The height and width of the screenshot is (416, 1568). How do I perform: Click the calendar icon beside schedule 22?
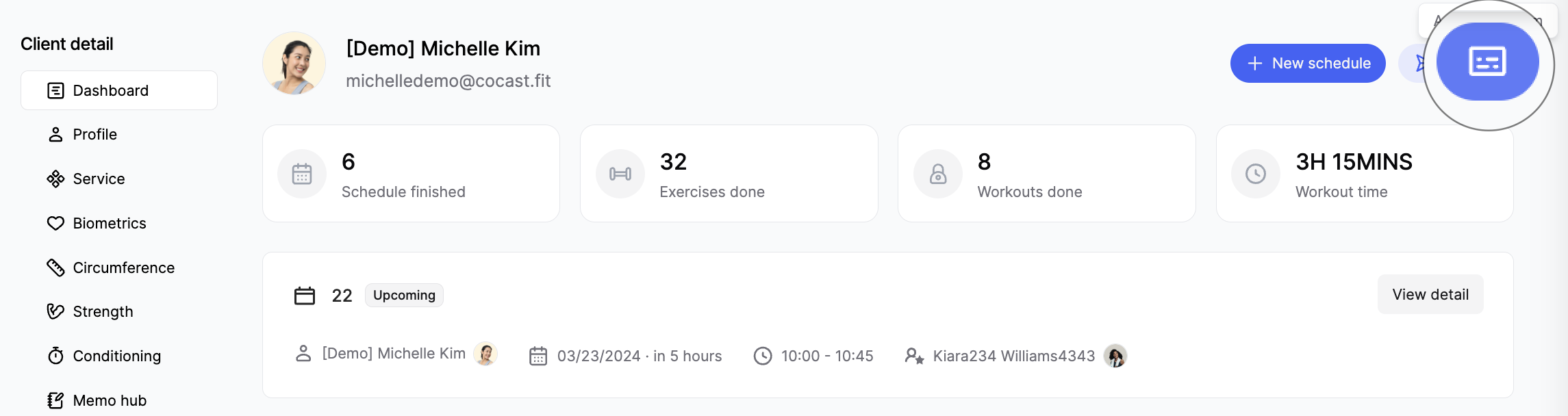pyautogui.click(x=305, y=296)
